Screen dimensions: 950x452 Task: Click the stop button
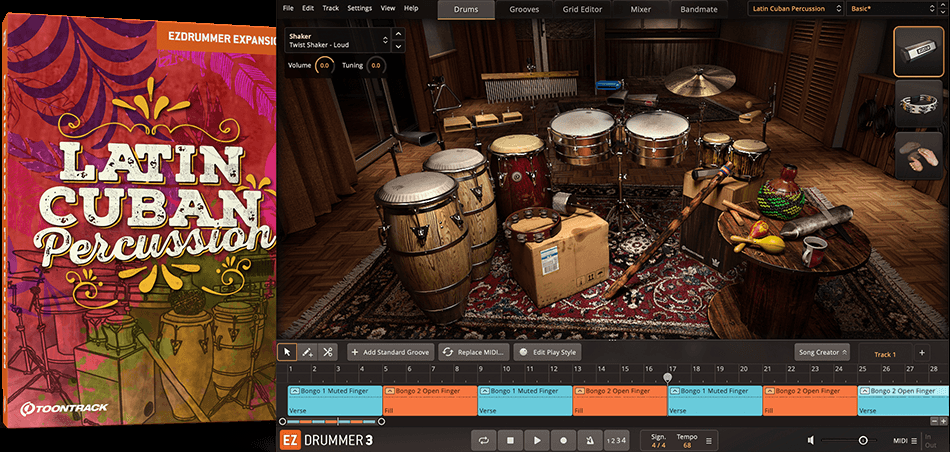(510, 440)
